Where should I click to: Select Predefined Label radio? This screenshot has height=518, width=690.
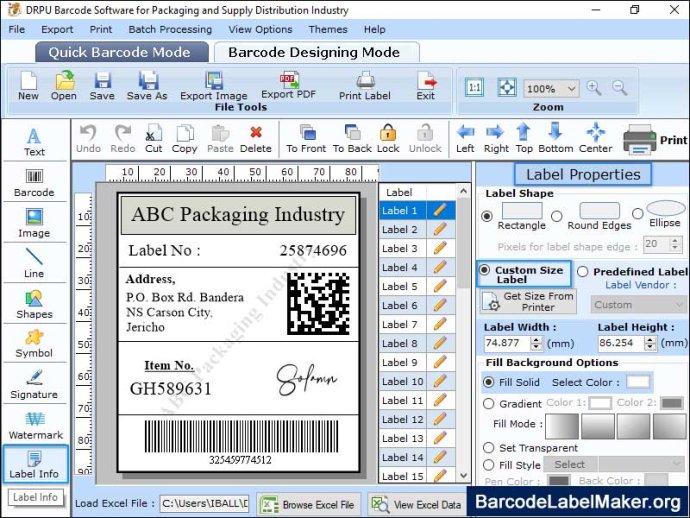click(x=583, y=272)
